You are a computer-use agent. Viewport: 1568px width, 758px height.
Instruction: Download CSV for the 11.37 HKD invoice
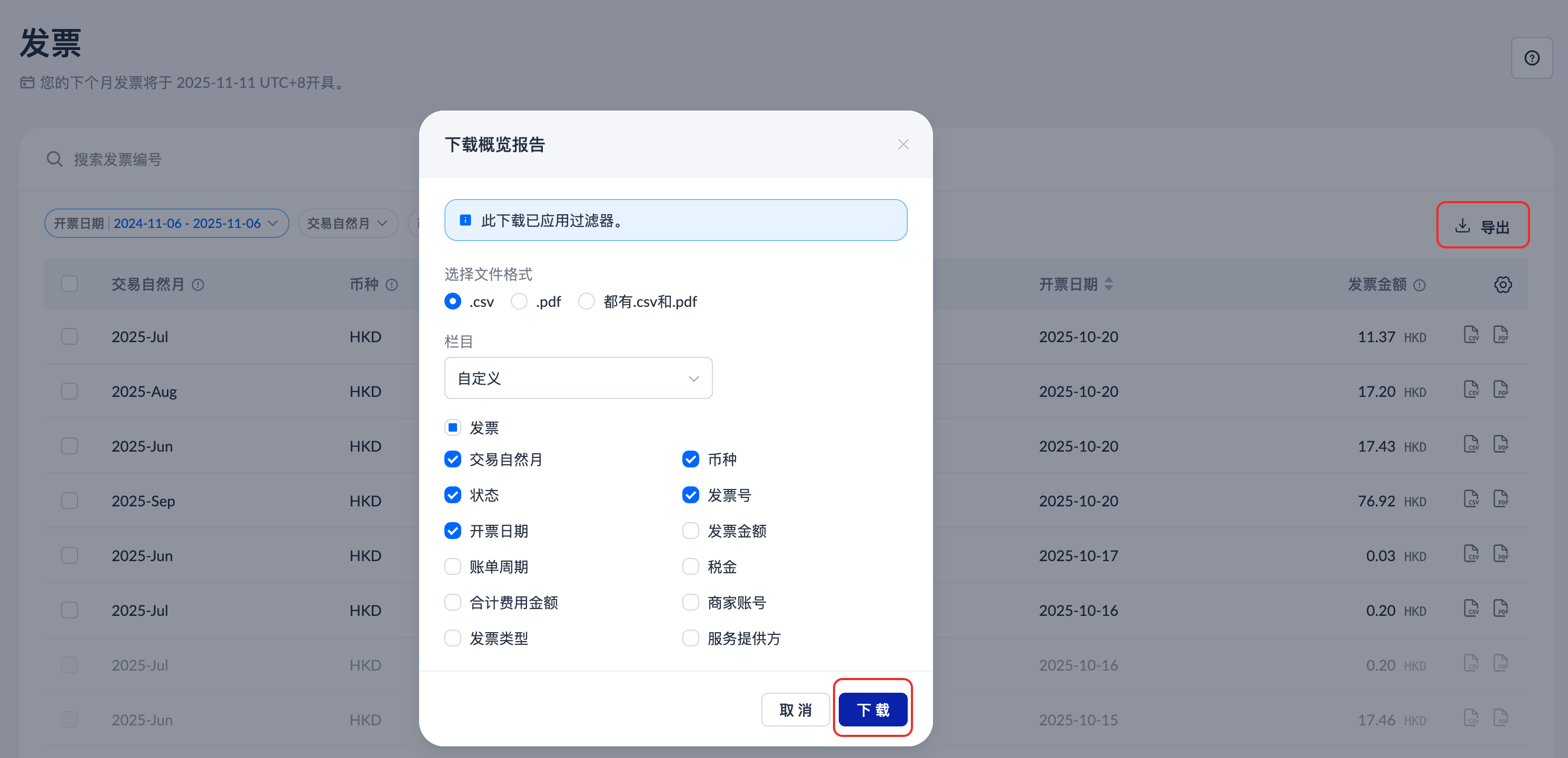[1471, 335]
